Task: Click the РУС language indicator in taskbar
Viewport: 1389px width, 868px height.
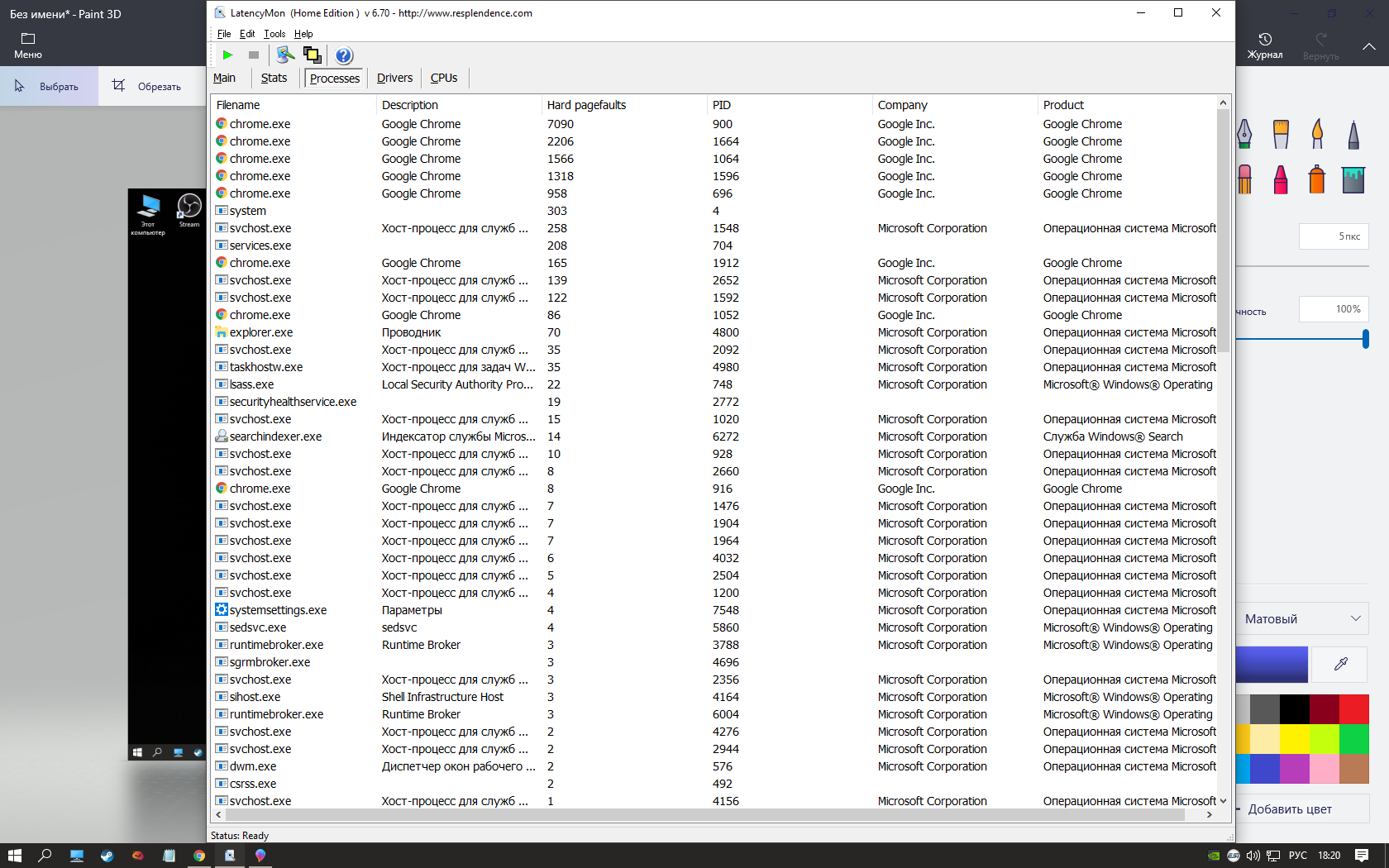Action: coord(1298,856)
